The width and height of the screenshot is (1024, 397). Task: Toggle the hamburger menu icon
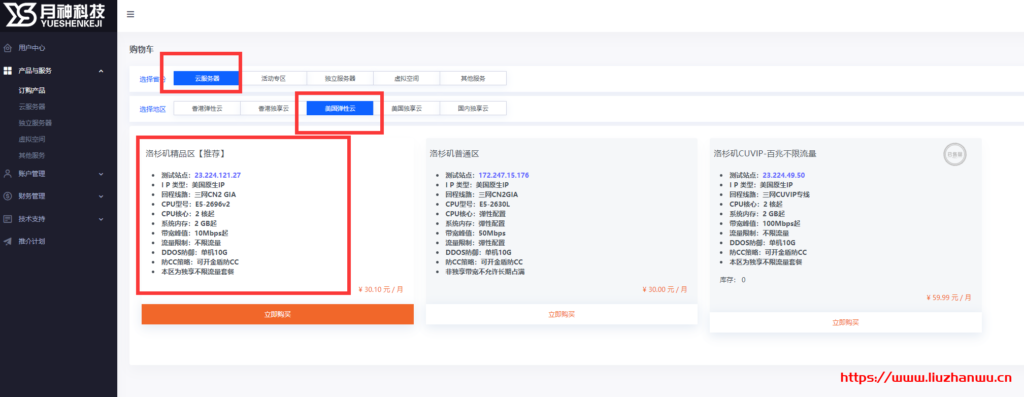coord(131,14)
